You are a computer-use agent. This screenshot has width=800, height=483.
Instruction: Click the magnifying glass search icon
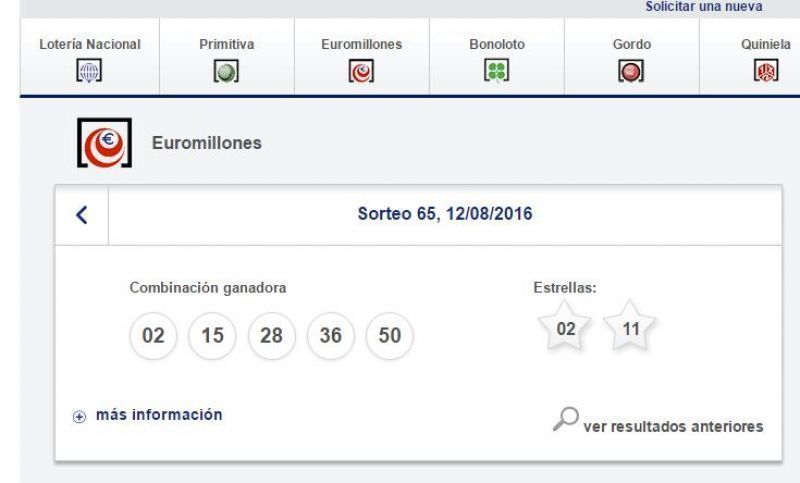click(x=566, y=419)
